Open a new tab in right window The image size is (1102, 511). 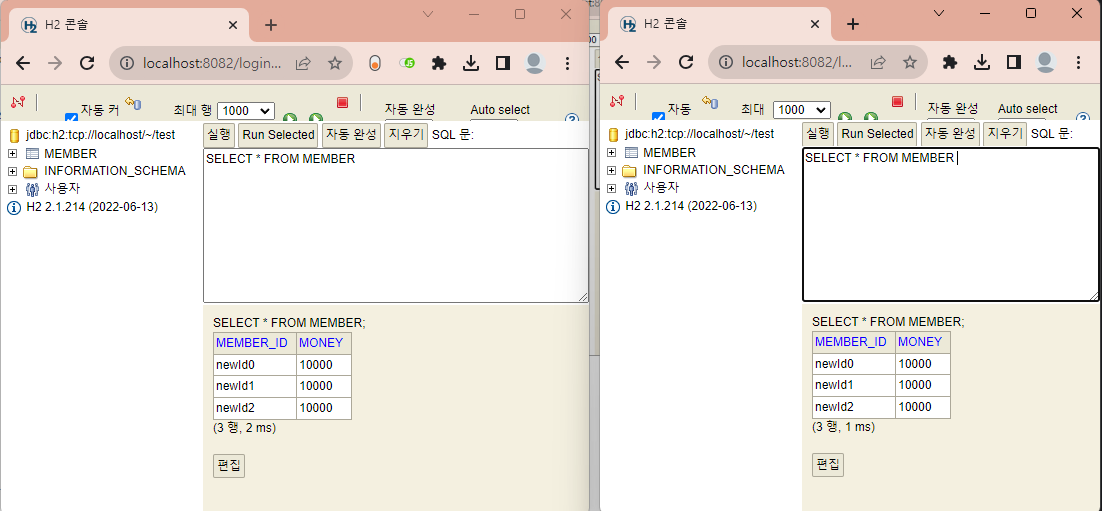click(853, 25)
